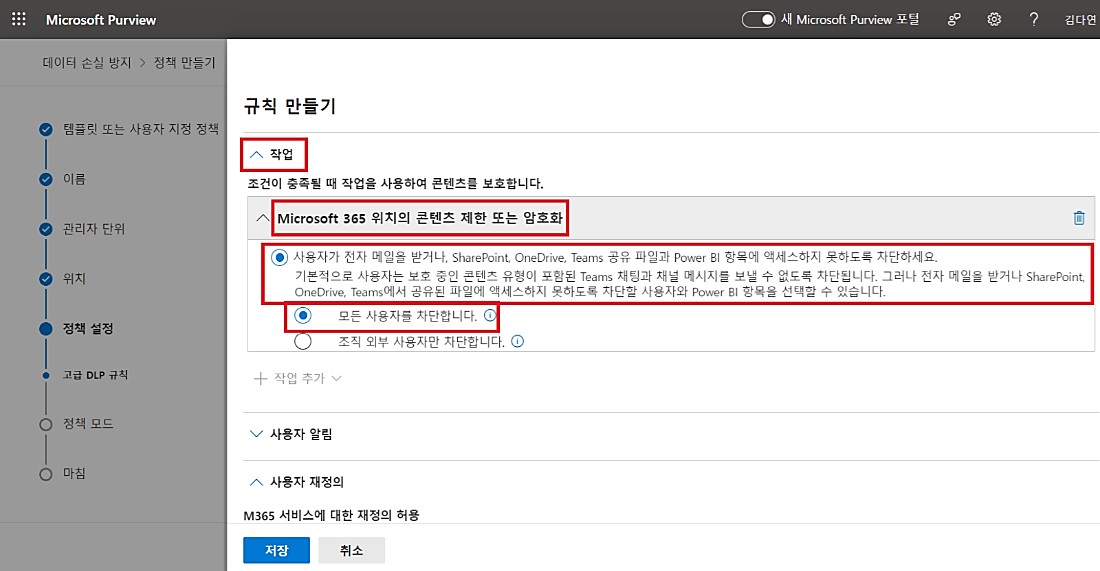Delete the Microsoft 365 content restriction action
This screenshot has height=571, width=1100.
click(x=1078, y=218)
